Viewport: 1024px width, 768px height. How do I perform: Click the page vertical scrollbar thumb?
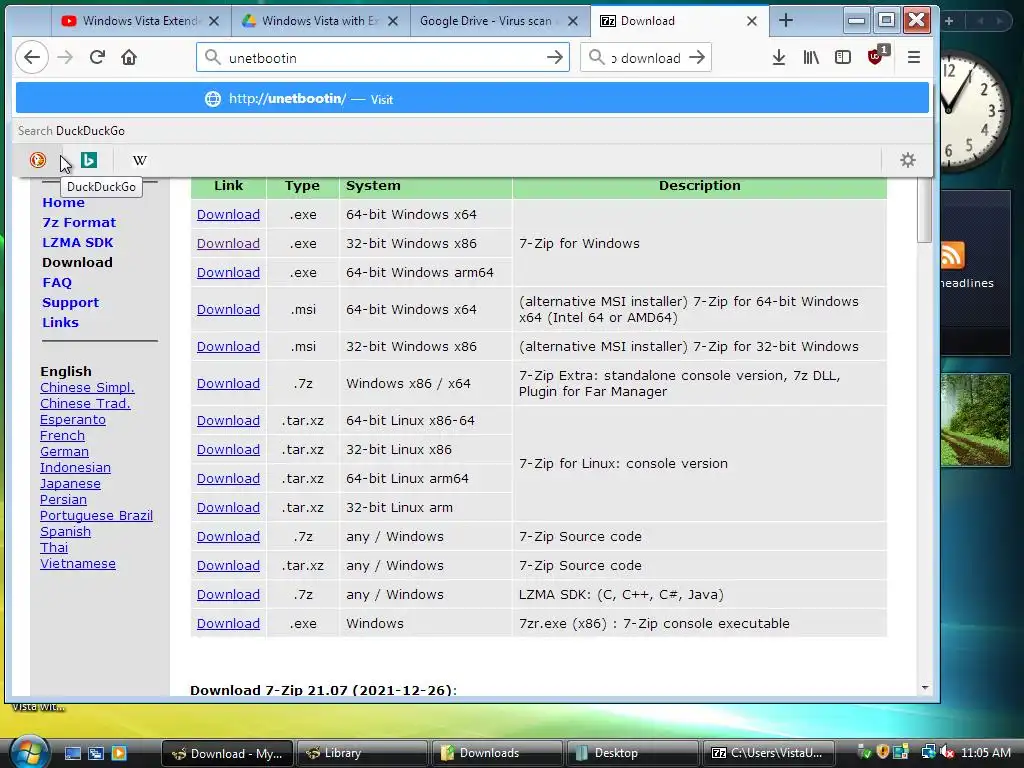[924, 210]
